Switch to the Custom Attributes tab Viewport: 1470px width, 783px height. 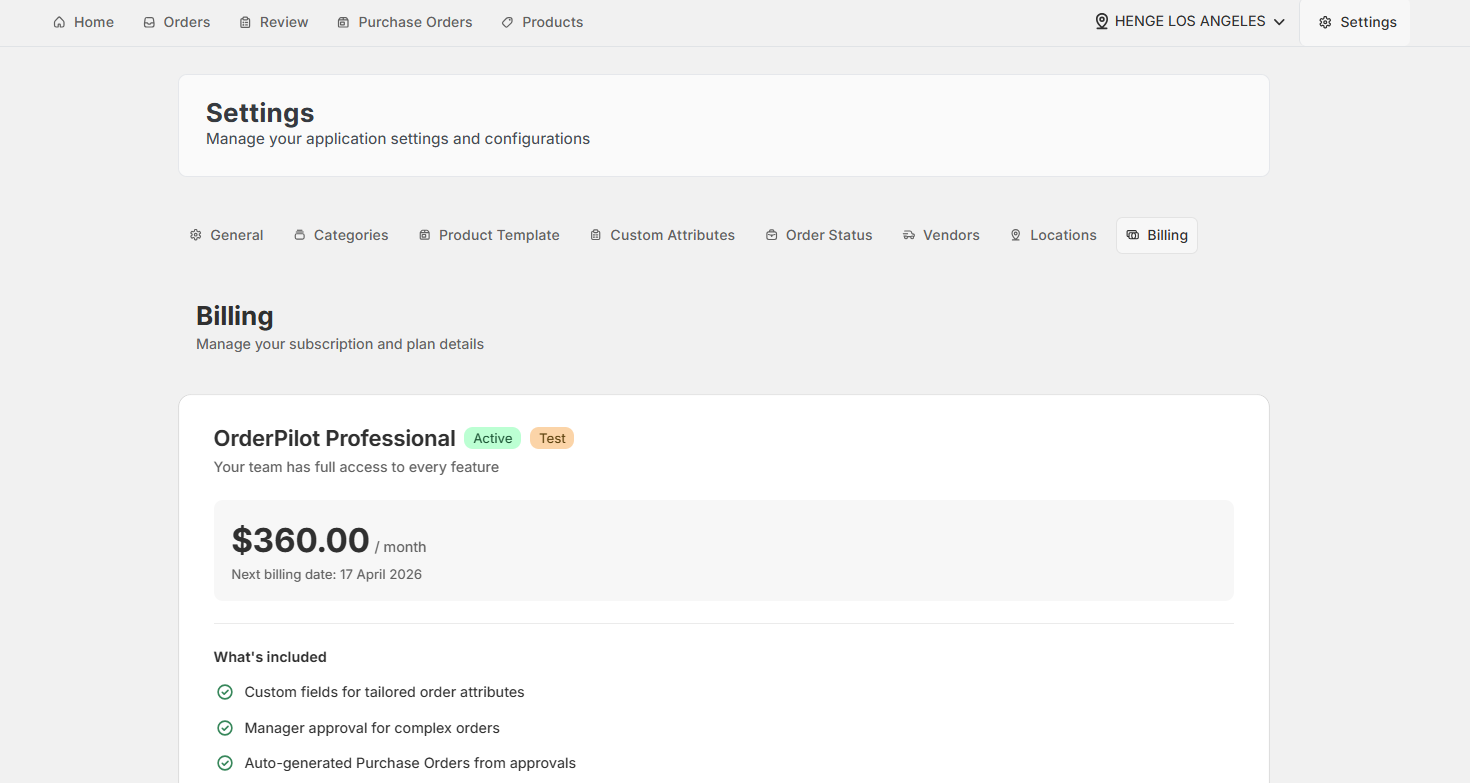click(x=662, y=235)
